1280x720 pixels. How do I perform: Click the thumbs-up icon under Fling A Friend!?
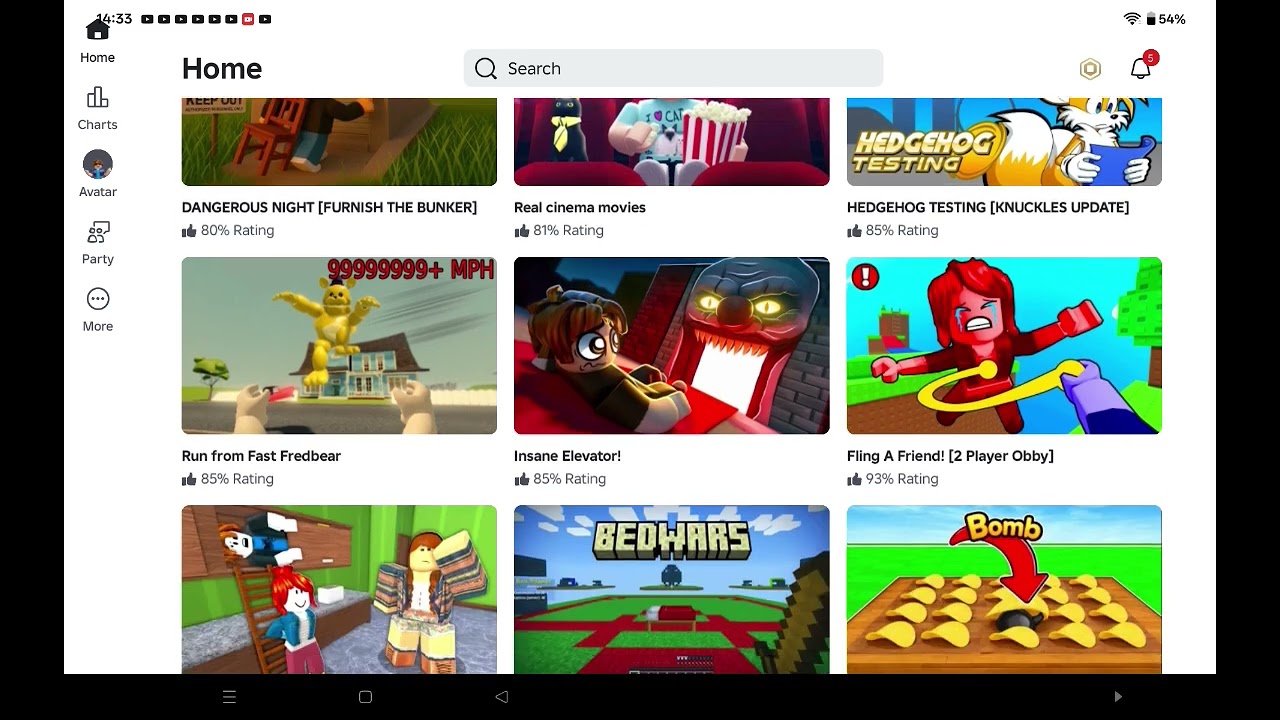tap(854, 479)
